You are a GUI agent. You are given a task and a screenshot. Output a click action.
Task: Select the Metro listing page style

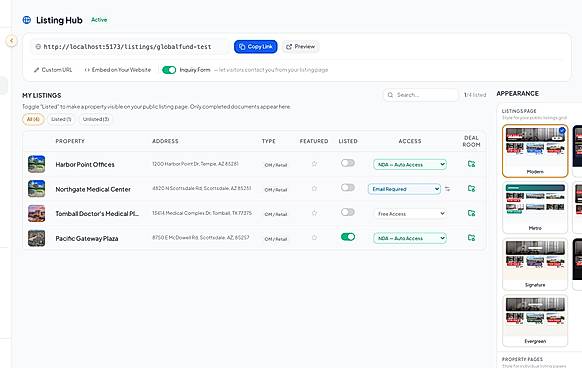(535, 207)
